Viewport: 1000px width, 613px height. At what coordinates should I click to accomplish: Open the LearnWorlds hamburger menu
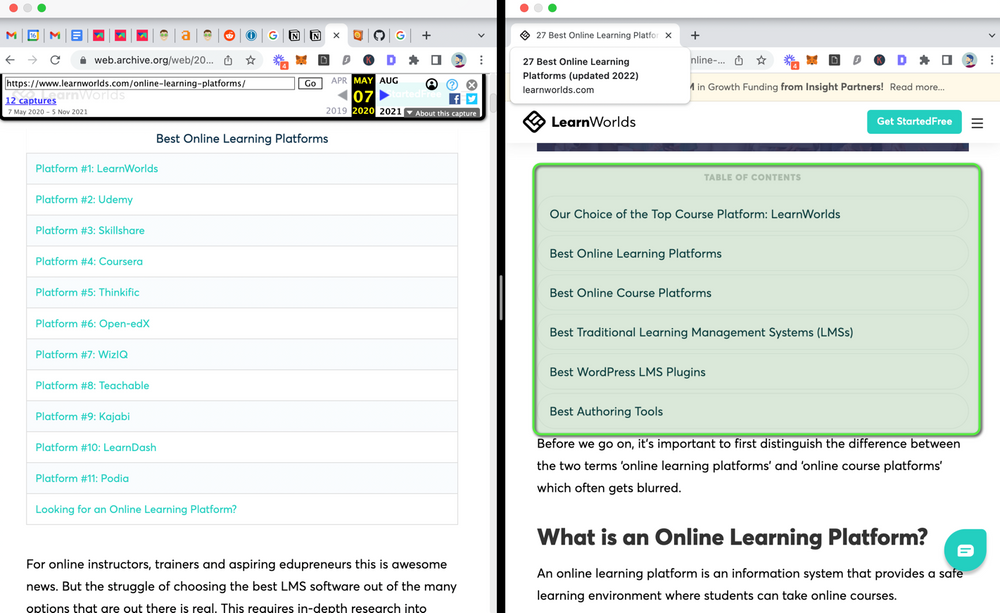click(977, 123)
